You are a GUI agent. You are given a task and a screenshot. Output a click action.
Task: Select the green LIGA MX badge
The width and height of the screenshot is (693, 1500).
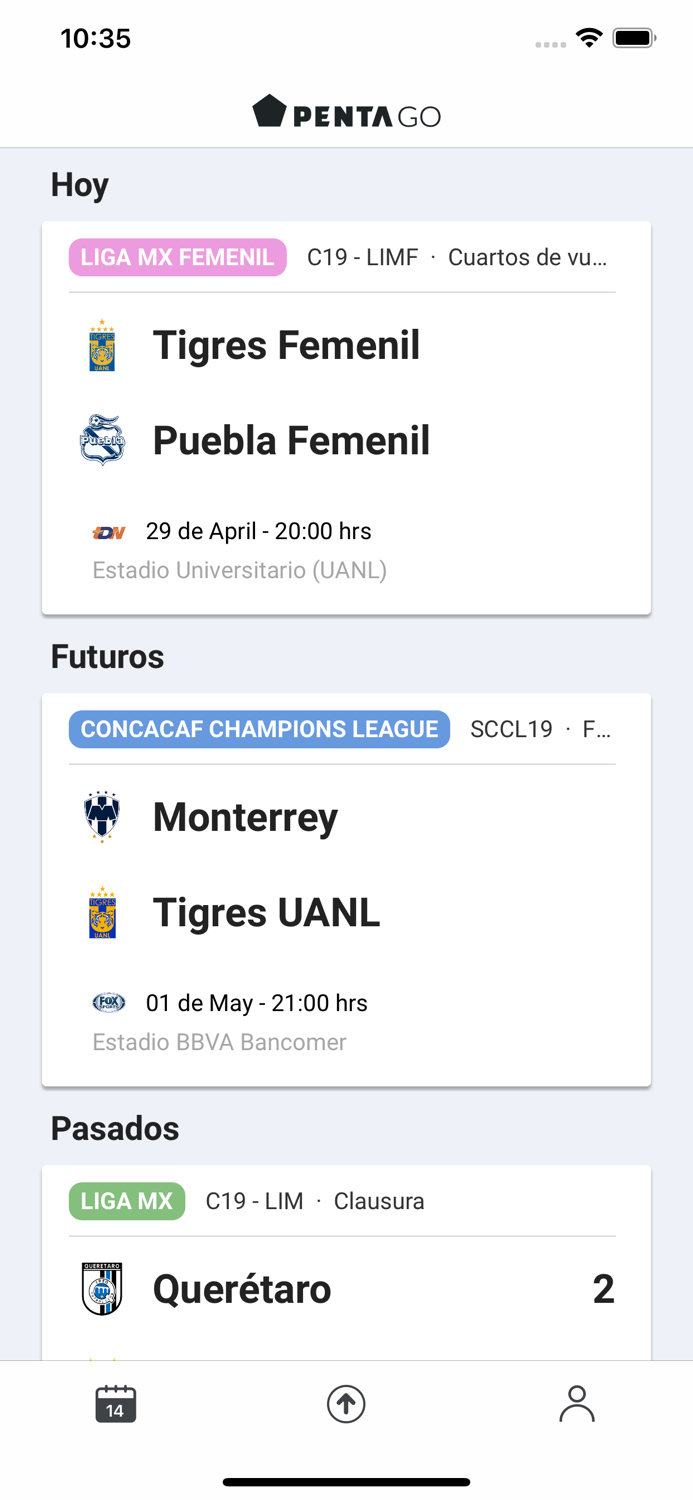coord(127,1201)
